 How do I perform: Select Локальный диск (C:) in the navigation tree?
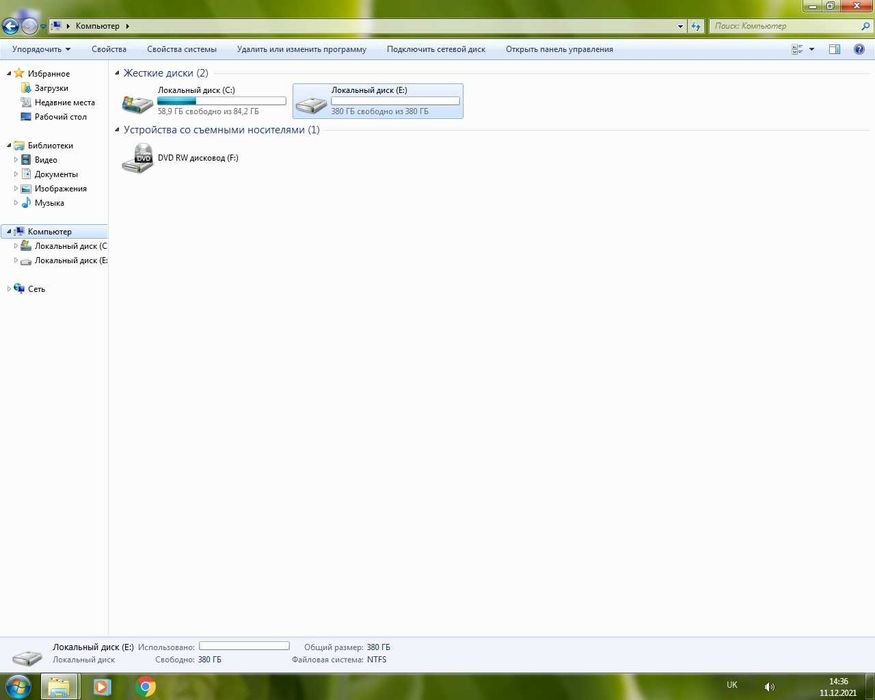coord(70,246)
